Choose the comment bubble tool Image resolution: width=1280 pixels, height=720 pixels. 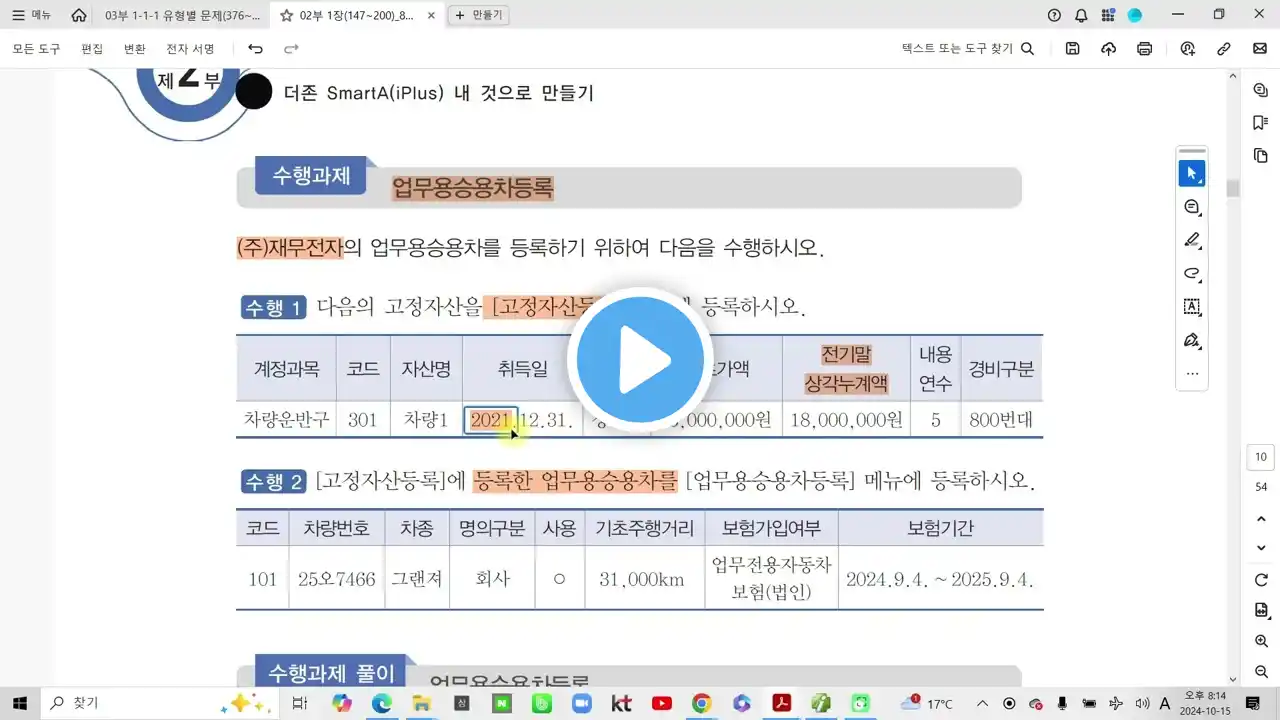coord(1191,207)
